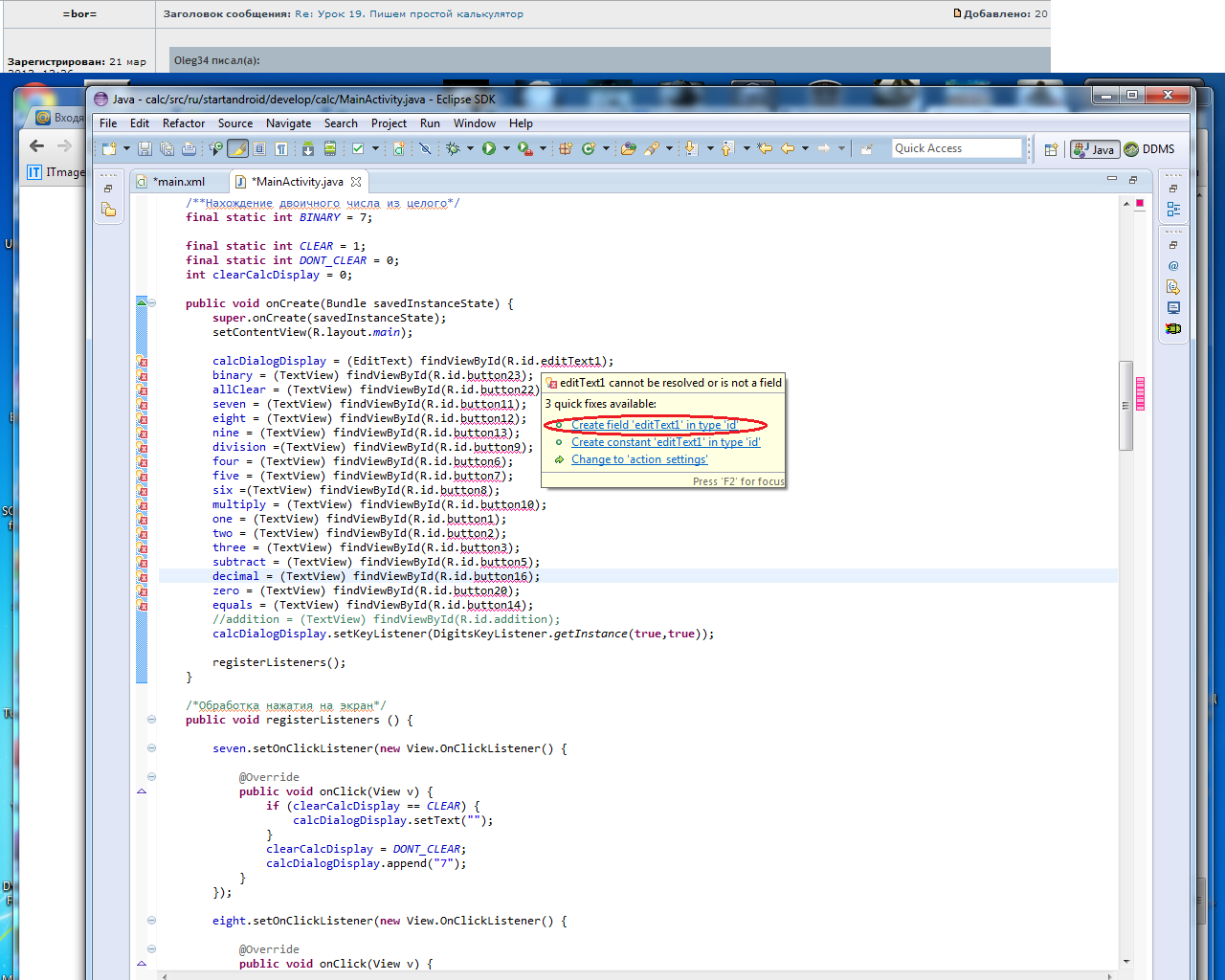Click the New Java Package icon
This screenshot has height=980, width=1225.
565,148
